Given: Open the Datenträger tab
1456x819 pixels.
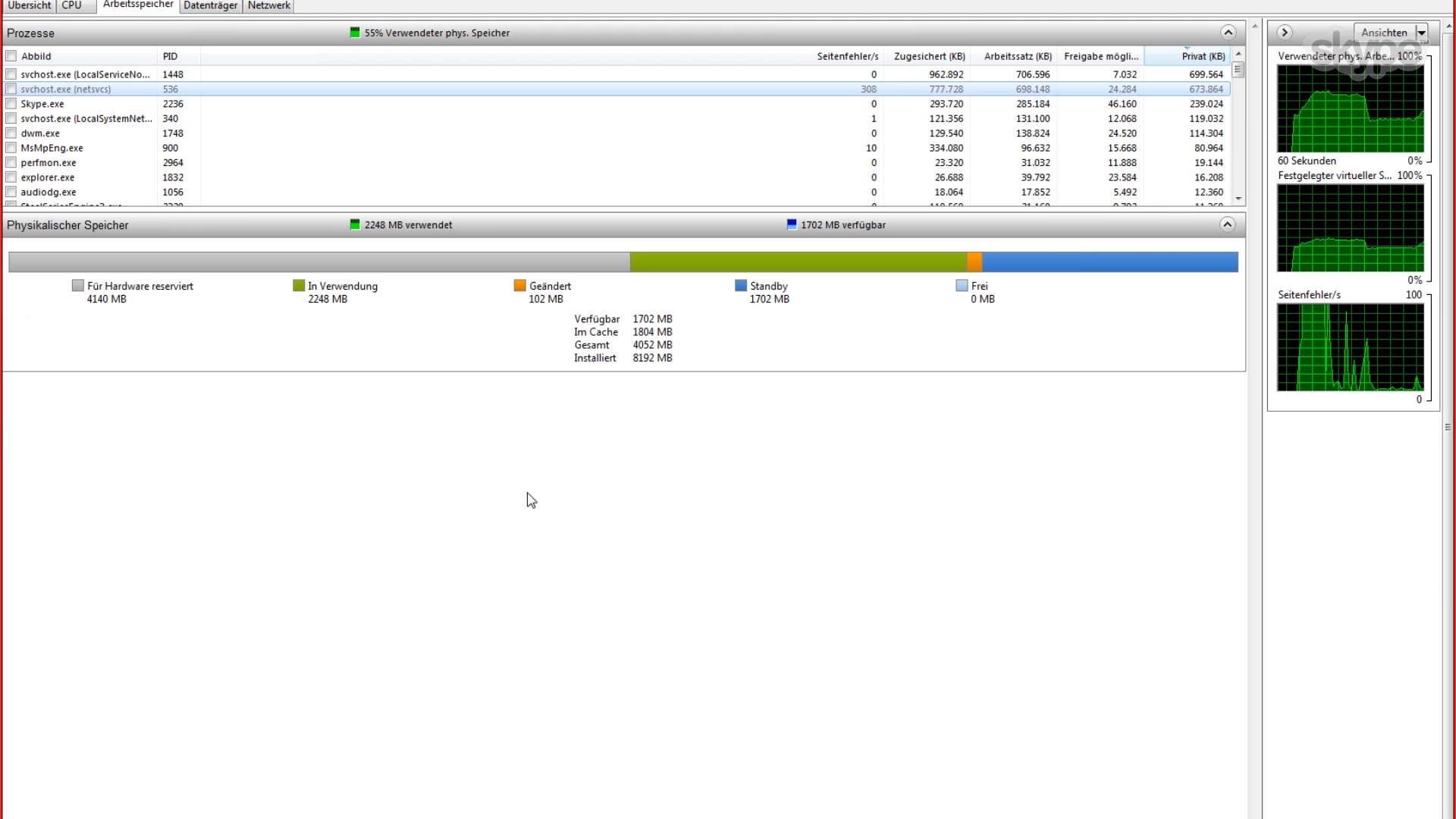Looking at the screenshot, I should 210,5.
